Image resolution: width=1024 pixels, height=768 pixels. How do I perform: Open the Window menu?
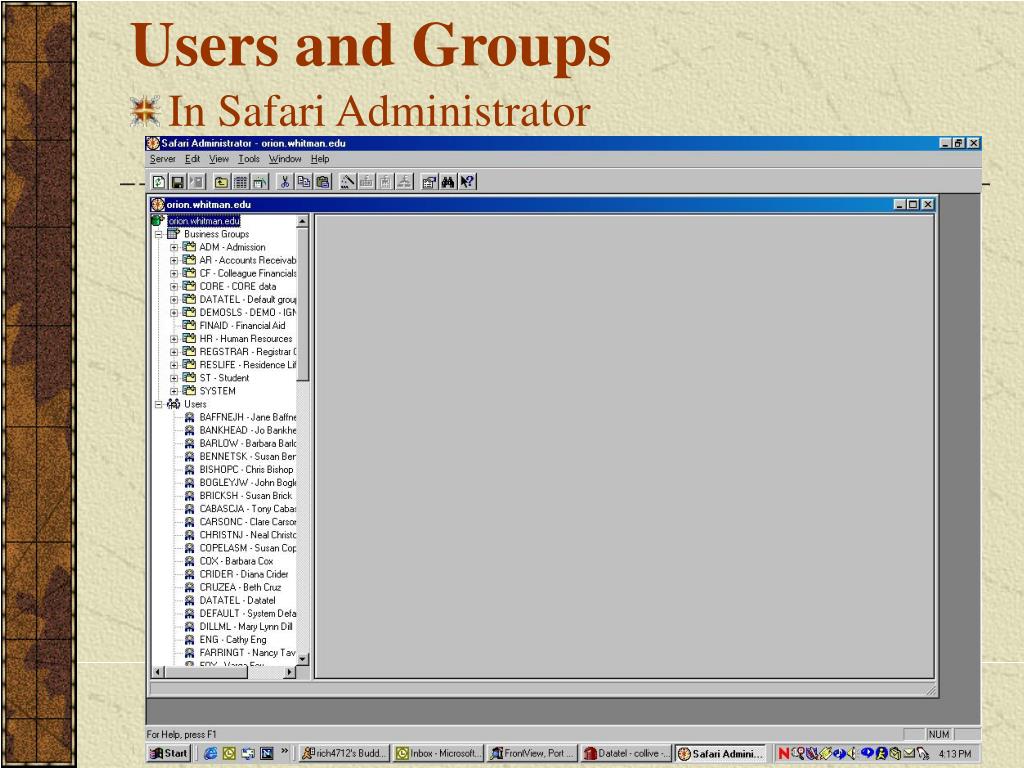[285, 159]
